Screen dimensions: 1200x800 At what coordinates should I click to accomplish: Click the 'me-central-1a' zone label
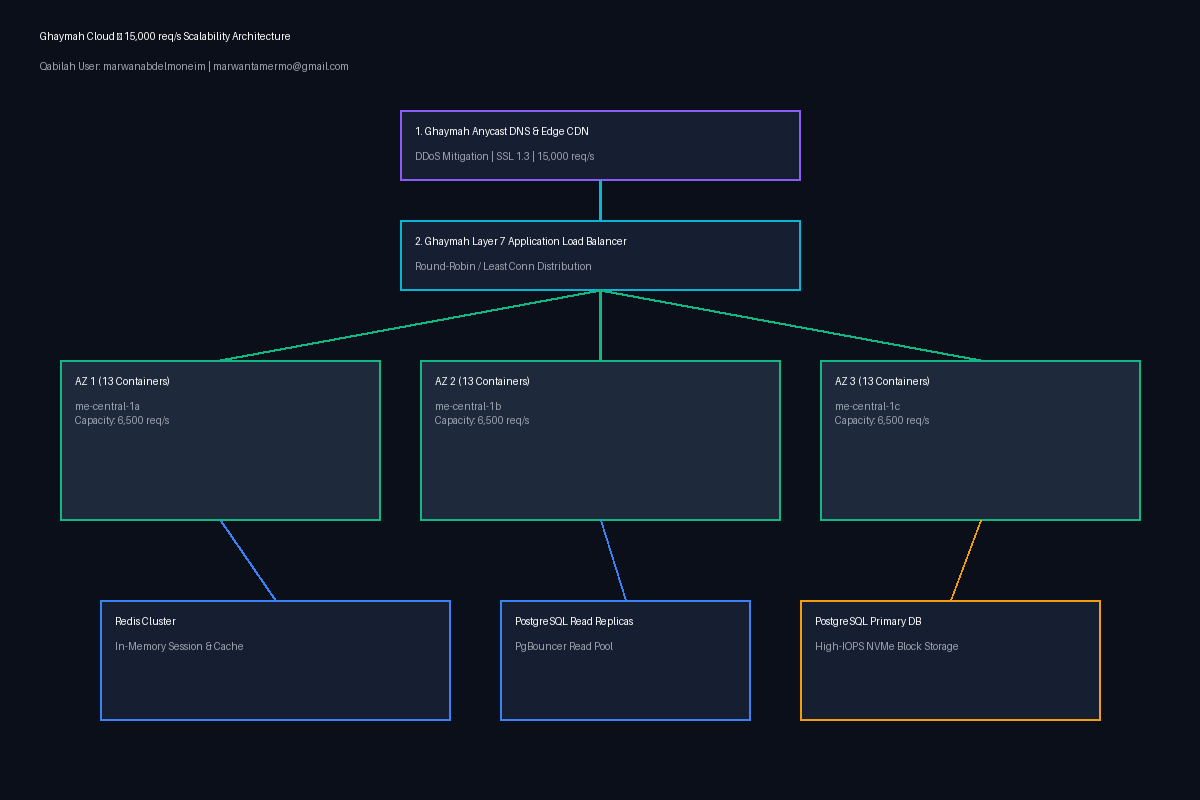[x=107, y=406]
